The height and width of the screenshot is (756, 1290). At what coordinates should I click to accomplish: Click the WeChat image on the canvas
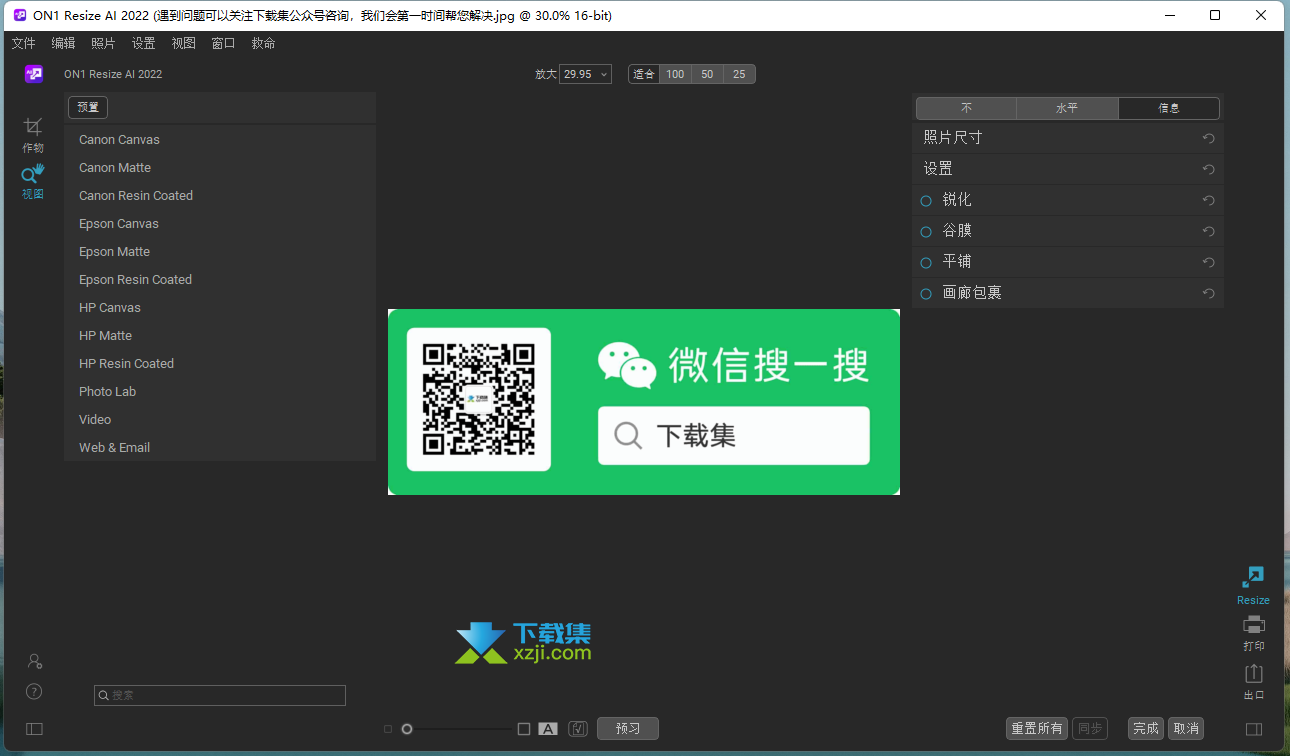click(644, 402)
